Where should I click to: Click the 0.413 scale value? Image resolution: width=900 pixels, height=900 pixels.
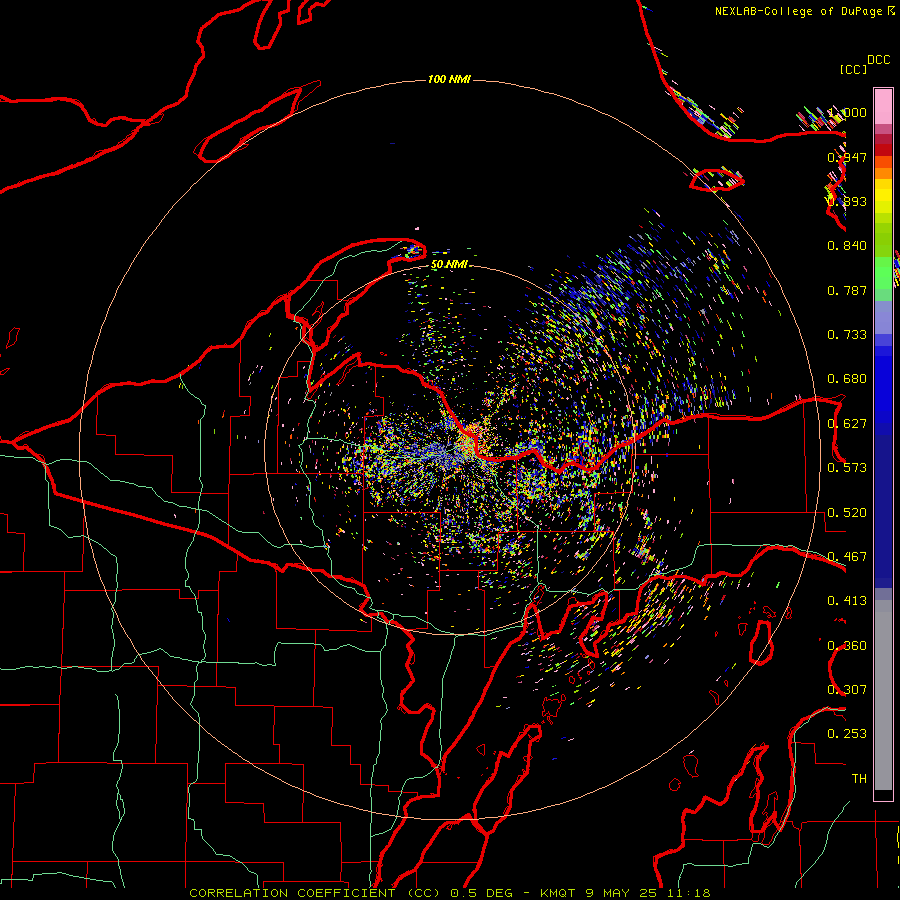click(847, 601)
